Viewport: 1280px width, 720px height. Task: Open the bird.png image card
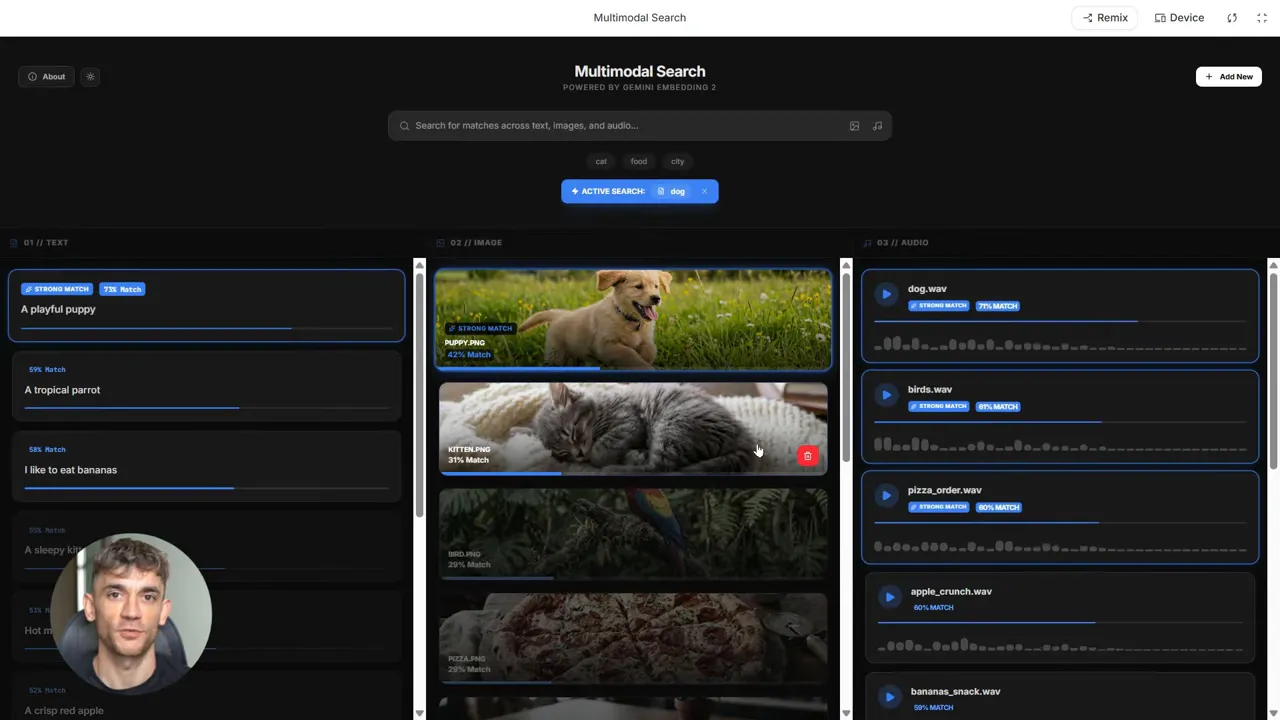click(x=633, y=534)
